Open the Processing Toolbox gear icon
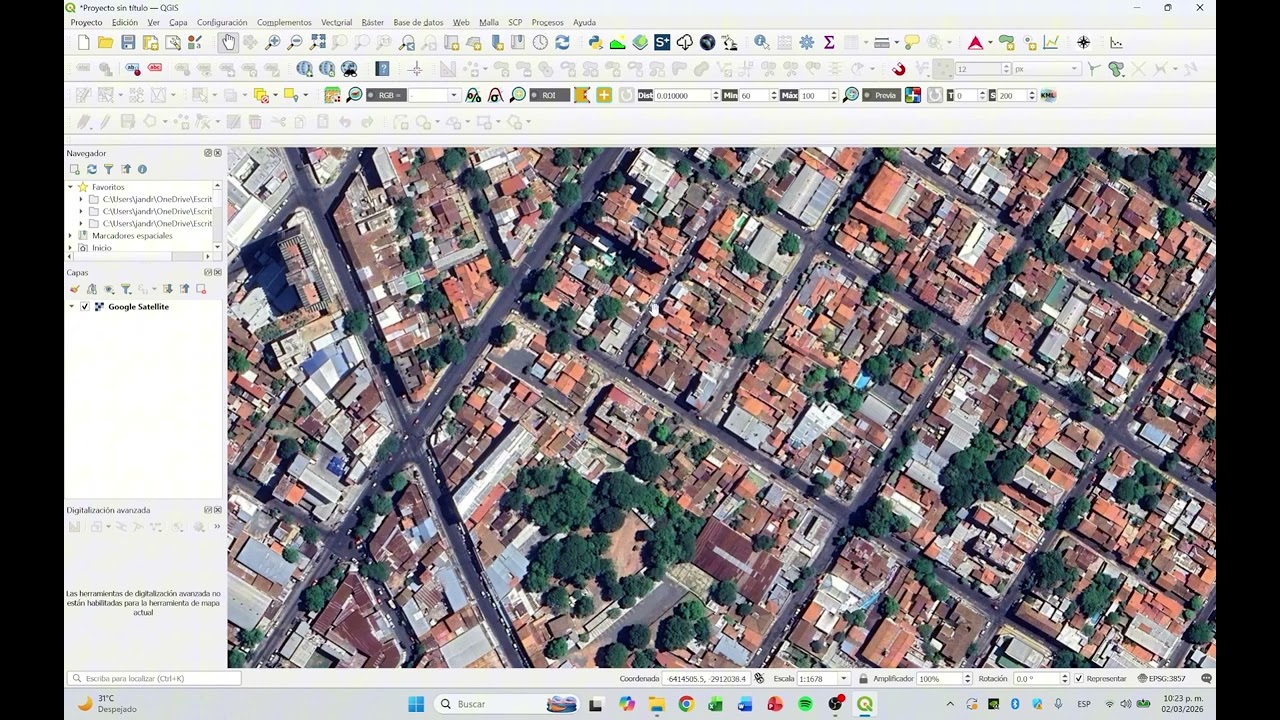 (x=807, y=42)
